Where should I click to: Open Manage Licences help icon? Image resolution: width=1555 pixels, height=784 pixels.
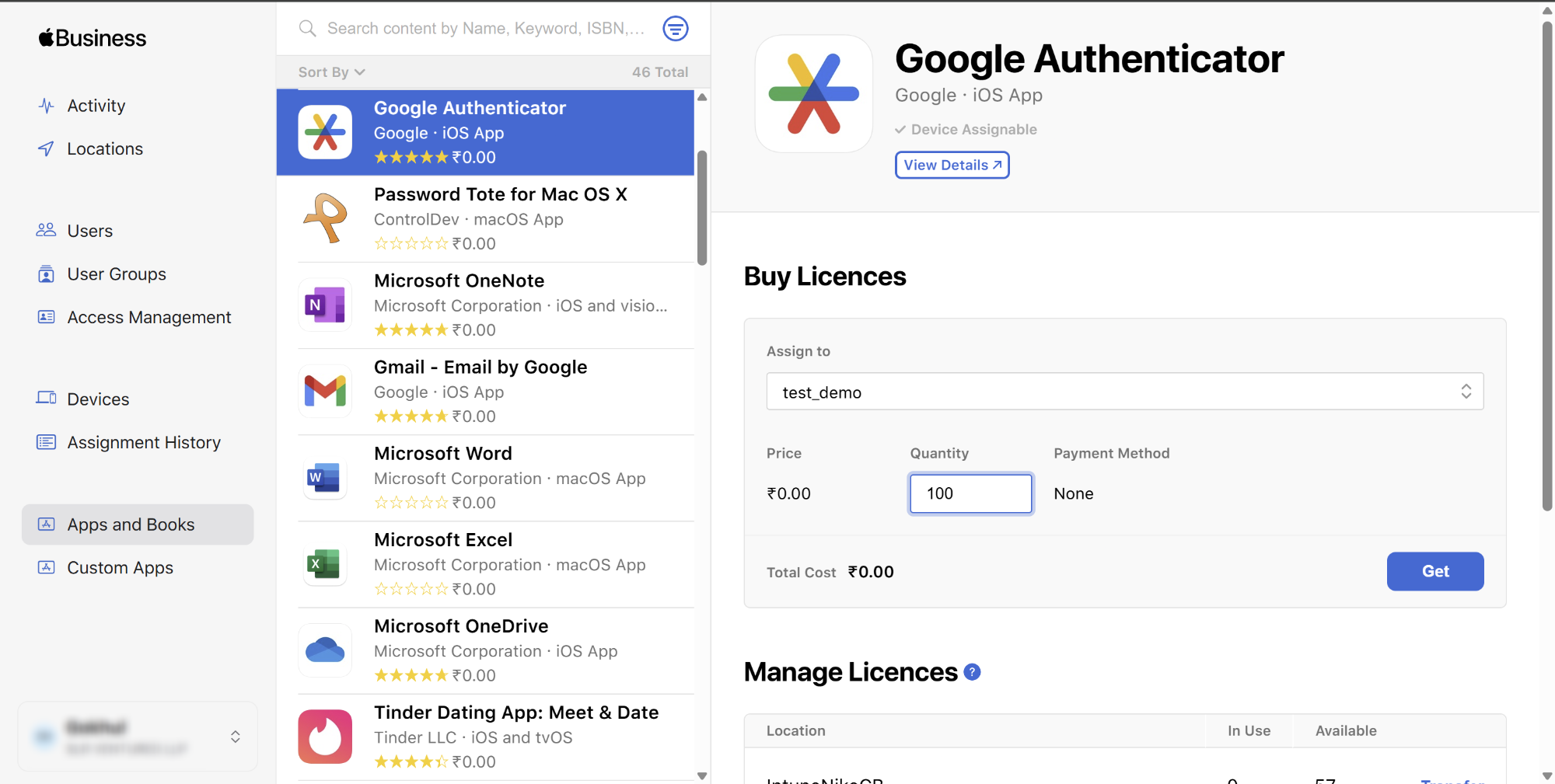tap(972, 672)
